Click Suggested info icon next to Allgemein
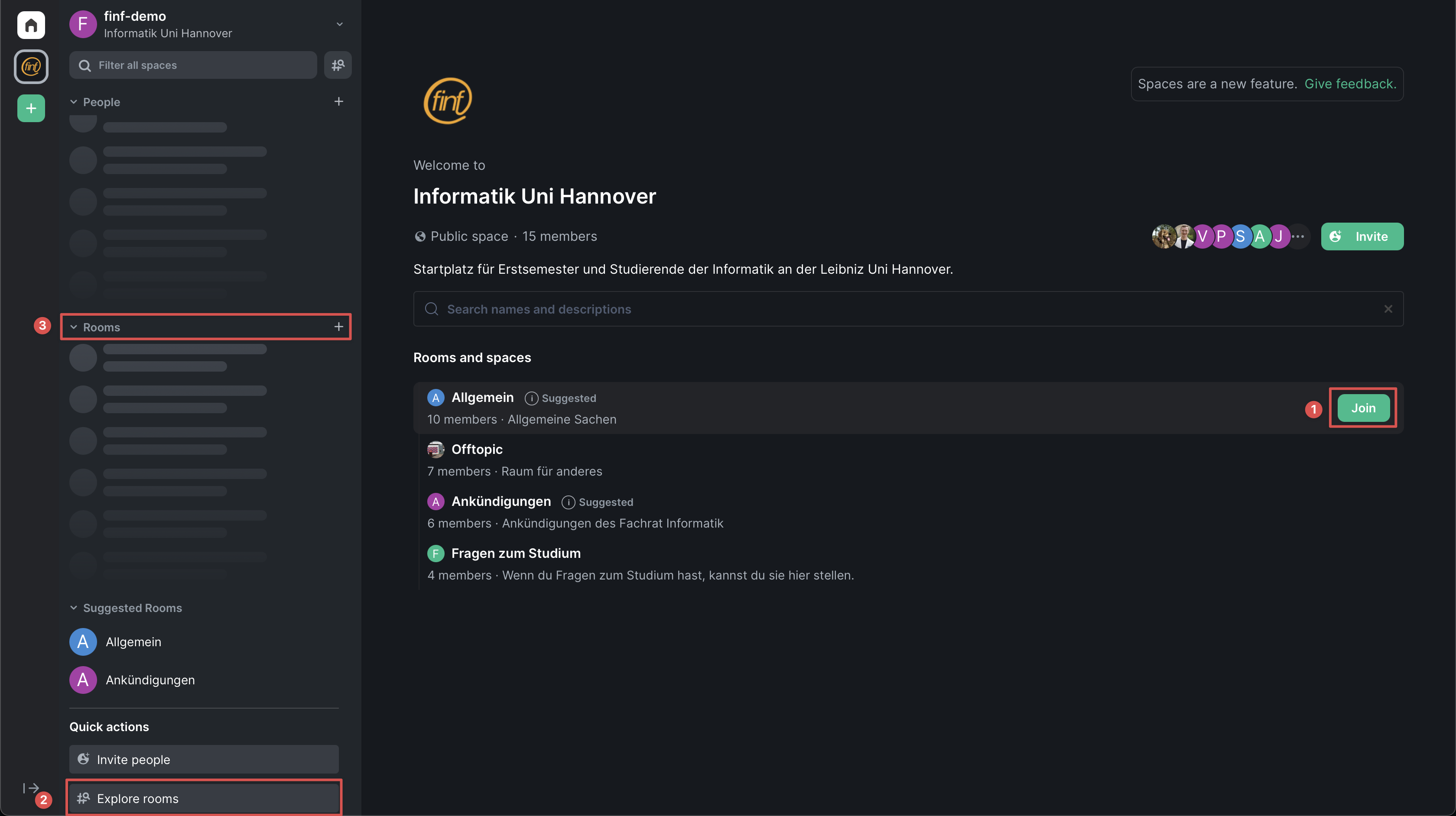This screenshot has width=1456, height=816. [x=531, y=398]
